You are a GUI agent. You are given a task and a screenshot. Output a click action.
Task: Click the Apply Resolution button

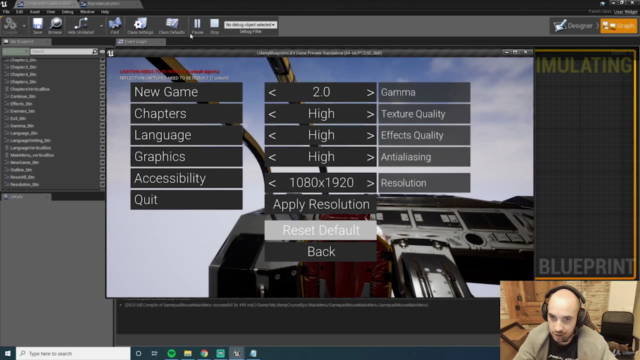[x=320, y=204]
